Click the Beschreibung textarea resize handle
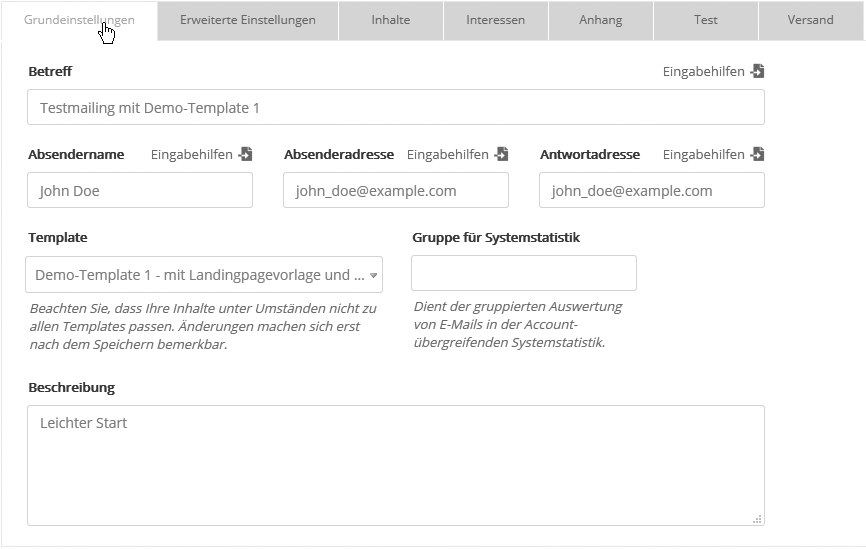 [x=757, y=519]
